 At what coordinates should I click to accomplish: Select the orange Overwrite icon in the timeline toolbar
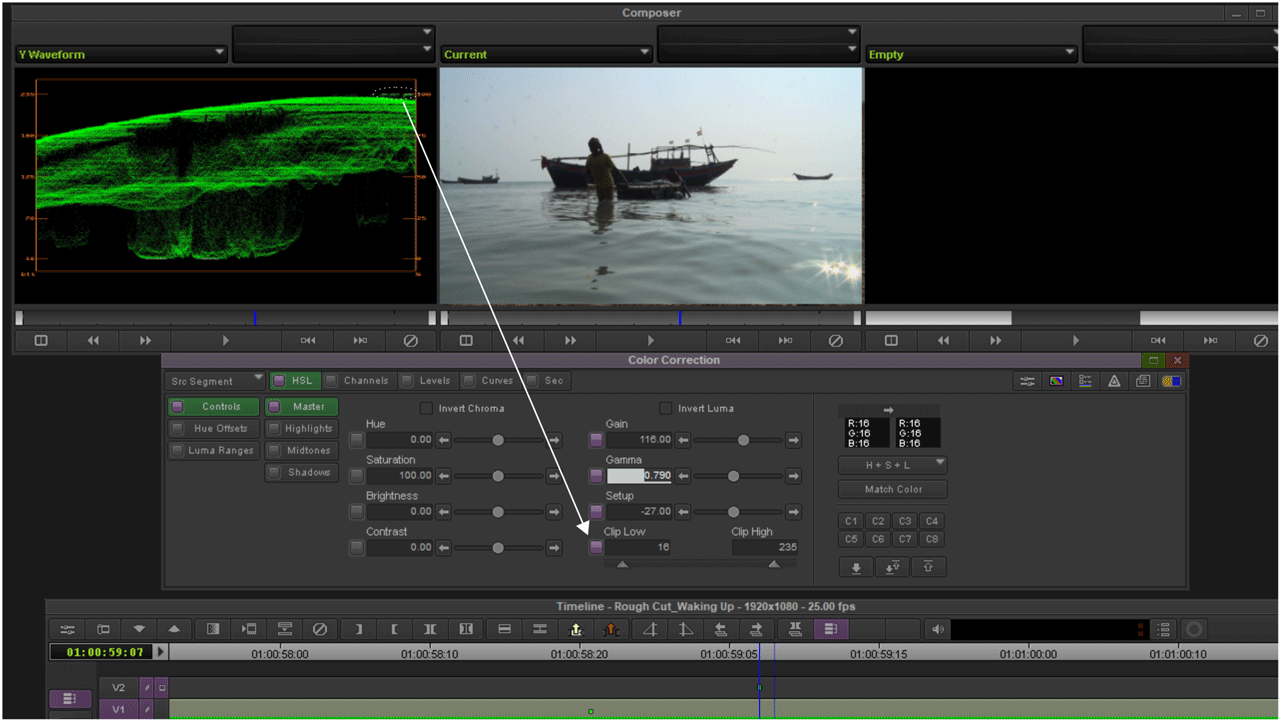(x=612, y=629)
